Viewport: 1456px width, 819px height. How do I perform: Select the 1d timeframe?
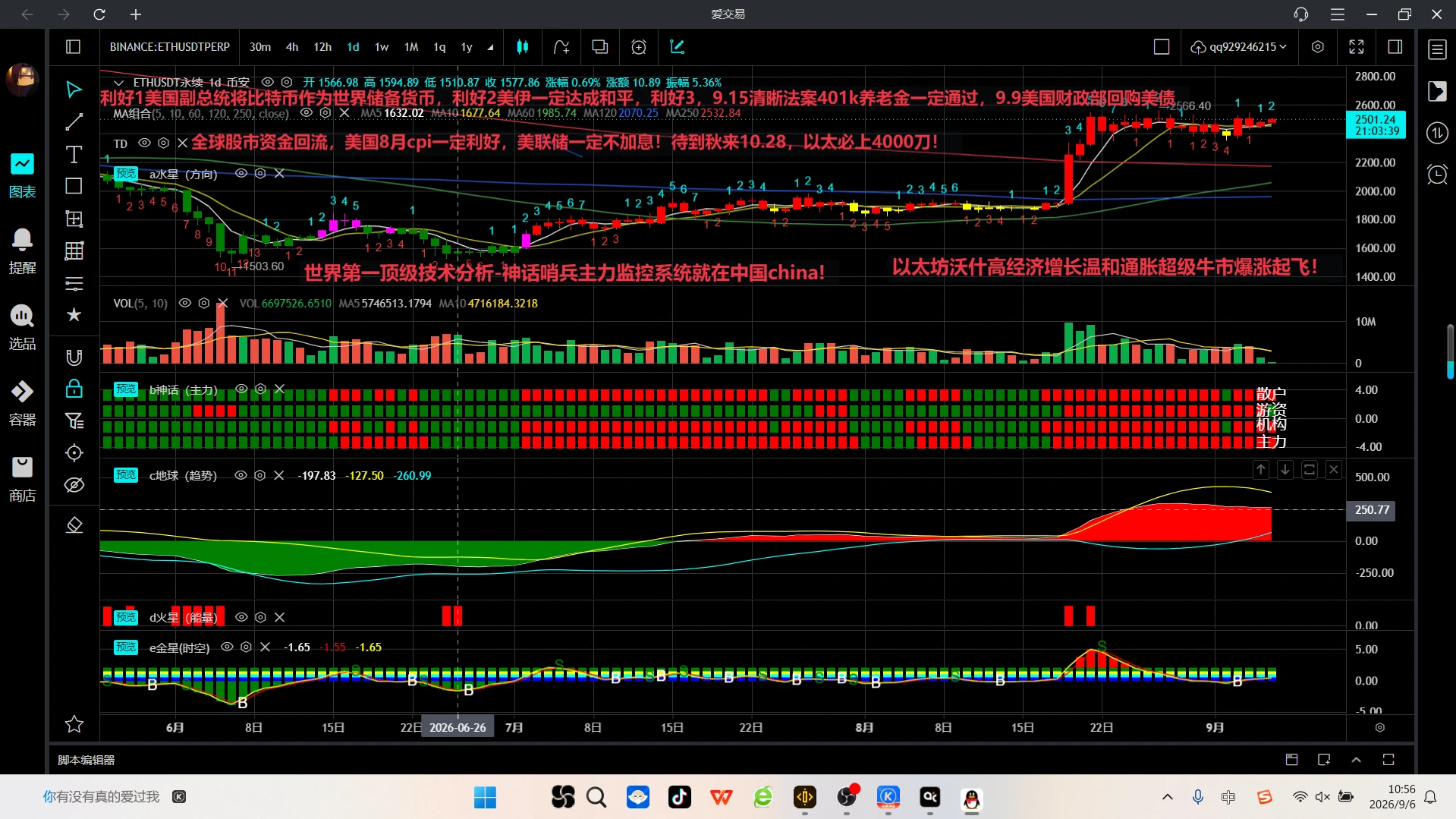(x=353, y=47)
